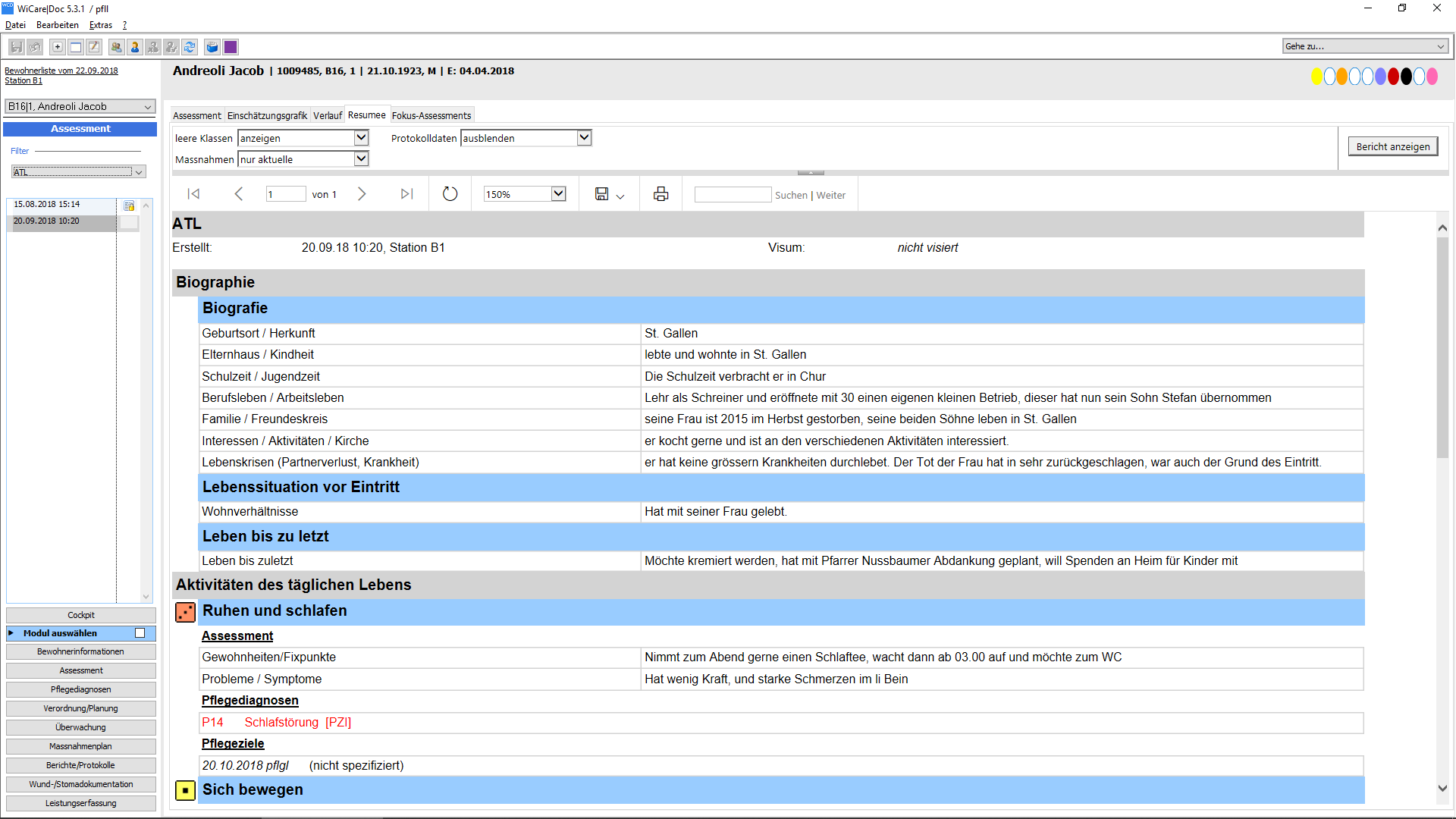
Task: Click the two-person group icon in toolbar
Action: click(116, 47)
